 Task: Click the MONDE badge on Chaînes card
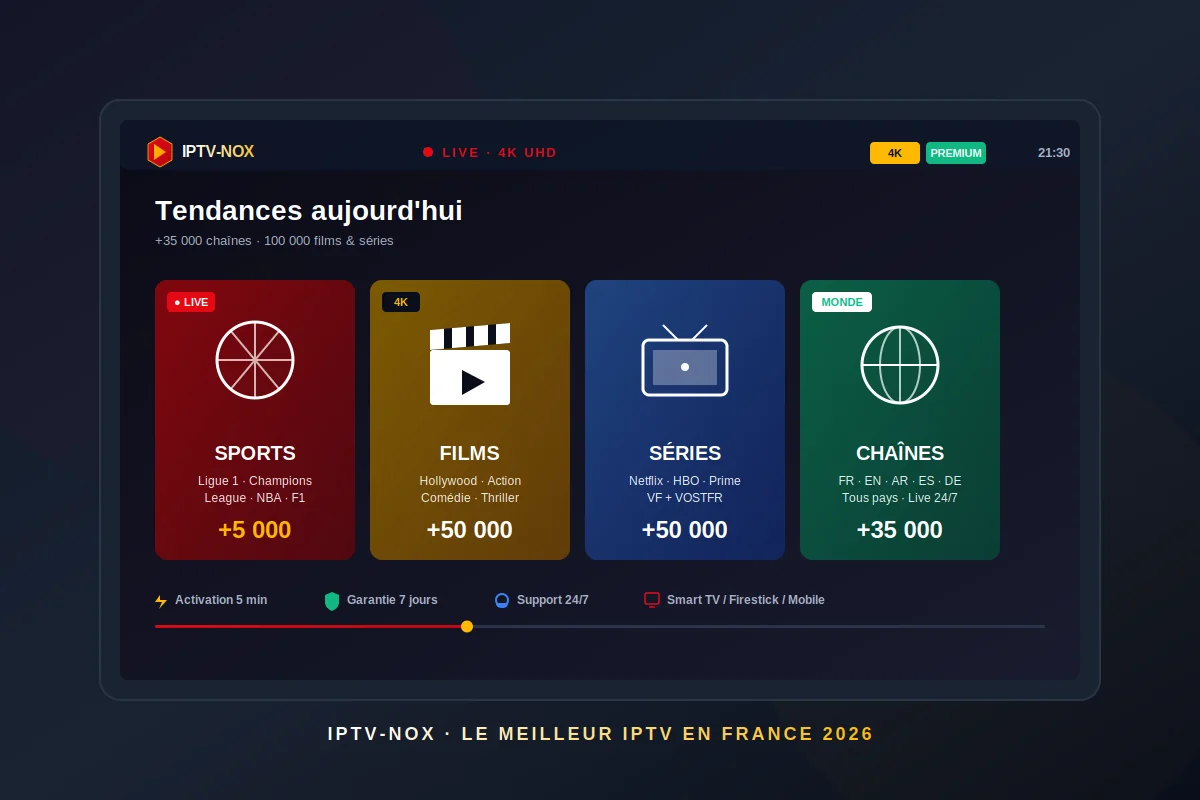pos(842,302)
